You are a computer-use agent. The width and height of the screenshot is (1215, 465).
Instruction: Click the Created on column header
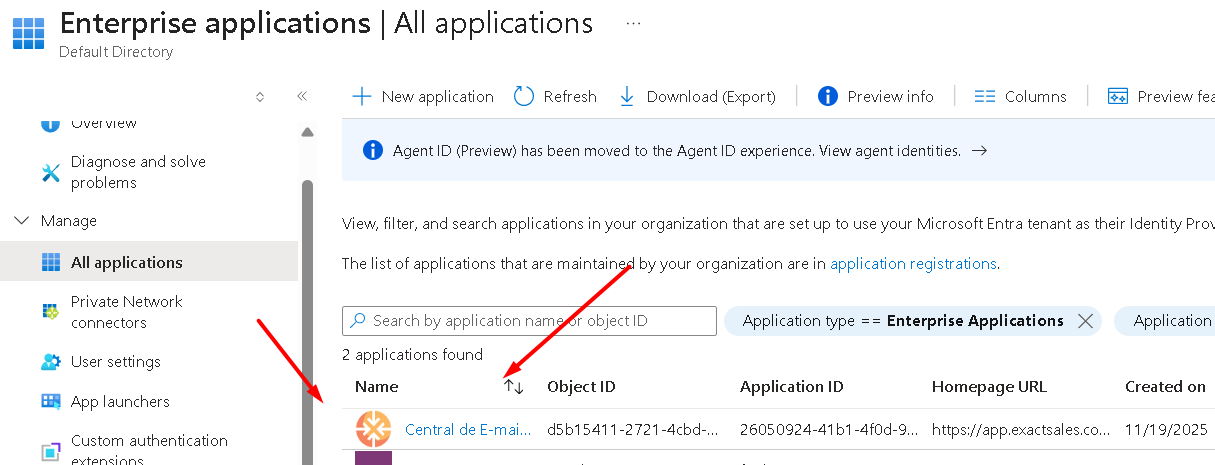click(x=1165, y=386)
